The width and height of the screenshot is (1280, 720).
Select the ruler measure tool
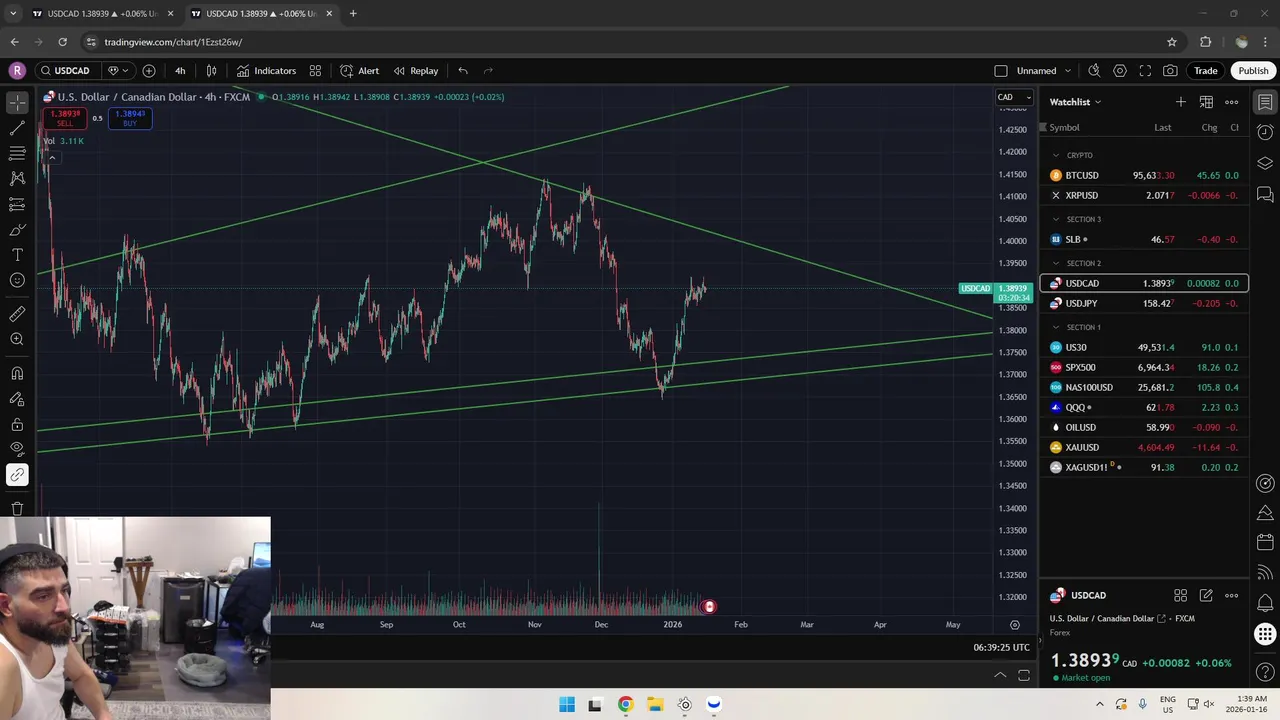click(17, 314)
